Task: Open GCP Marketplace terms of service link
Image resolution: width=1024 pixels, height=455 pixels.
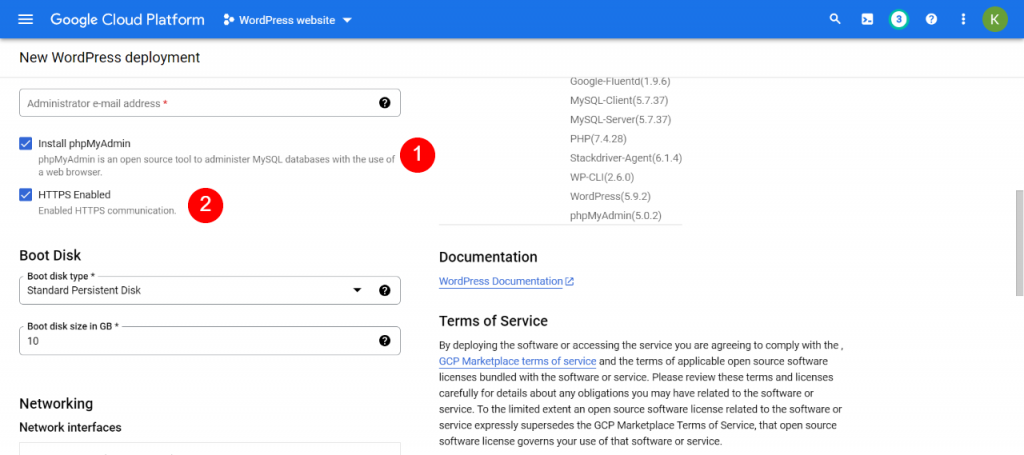Action: 517,361
